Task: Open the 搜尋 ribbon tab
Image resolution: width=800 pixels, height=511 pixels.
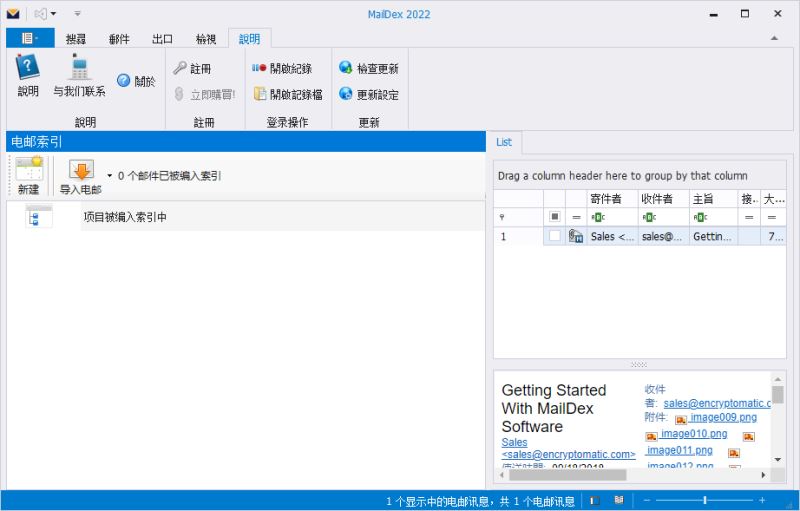Action: [76, 39]
